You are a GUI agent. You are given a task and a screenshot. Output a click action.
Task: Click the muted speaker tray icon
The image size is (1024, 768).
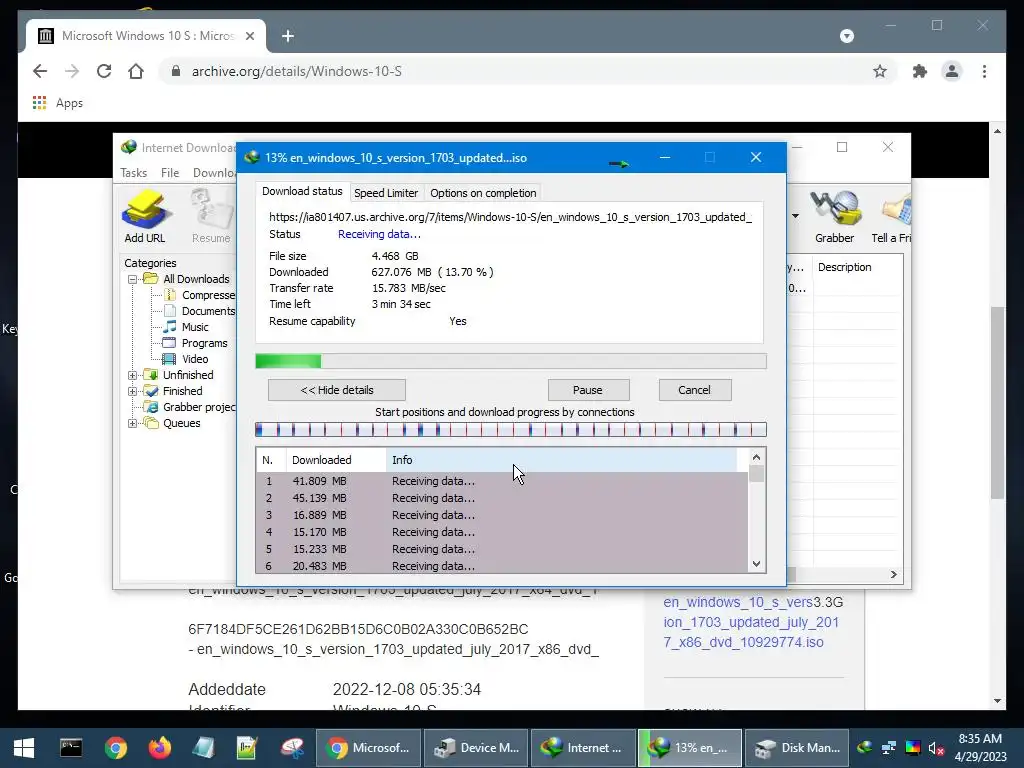click(x=936, y=748)
